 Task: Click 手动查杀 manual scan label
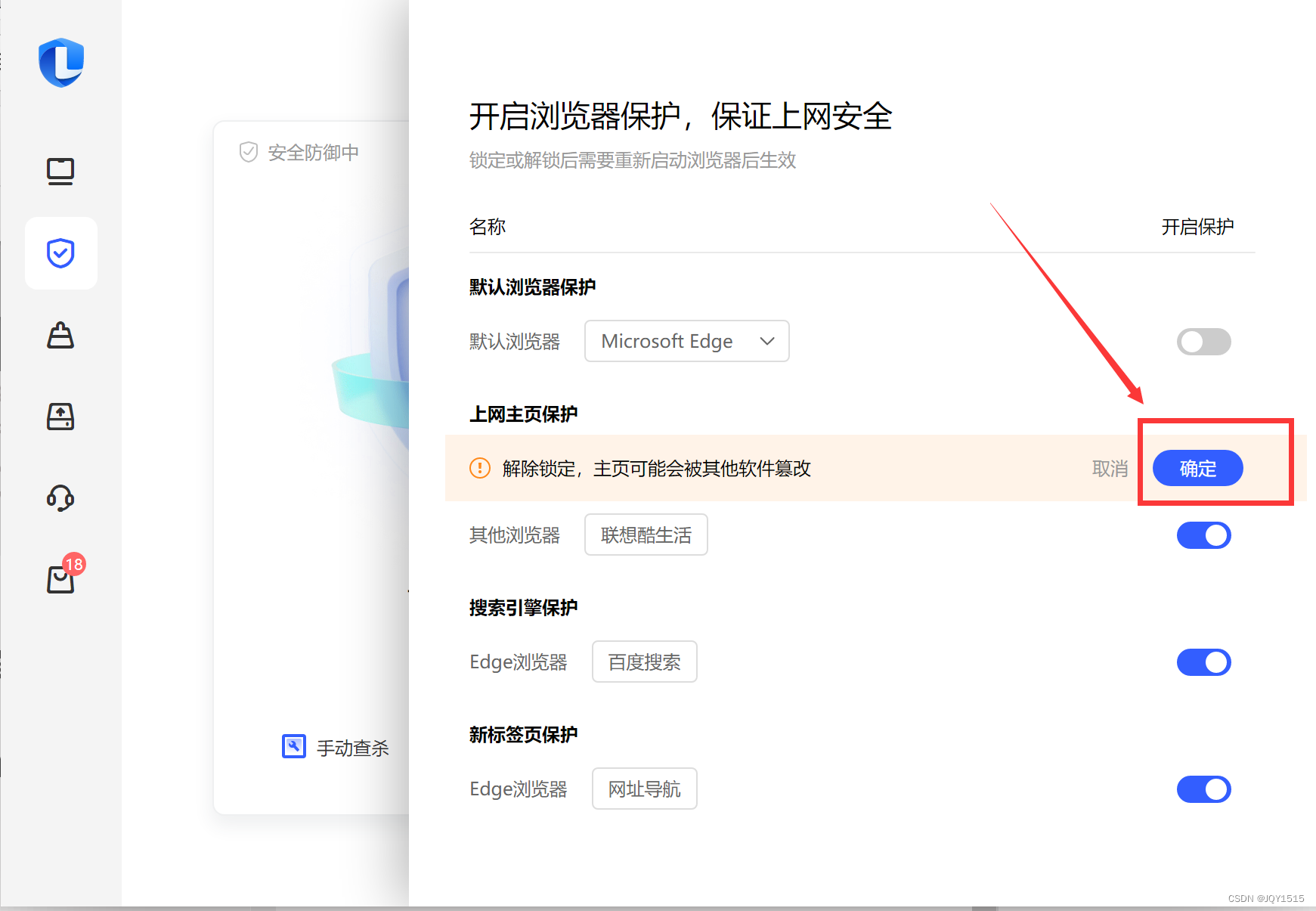click(x=352, y=748)
